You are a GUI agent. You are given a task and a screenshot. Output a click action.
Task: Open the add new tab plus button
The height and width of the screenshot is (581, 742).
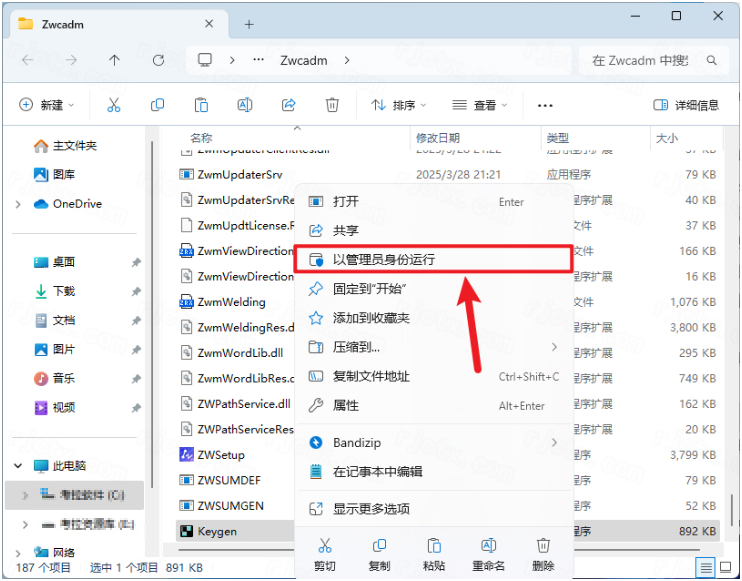tap(249, 24)
